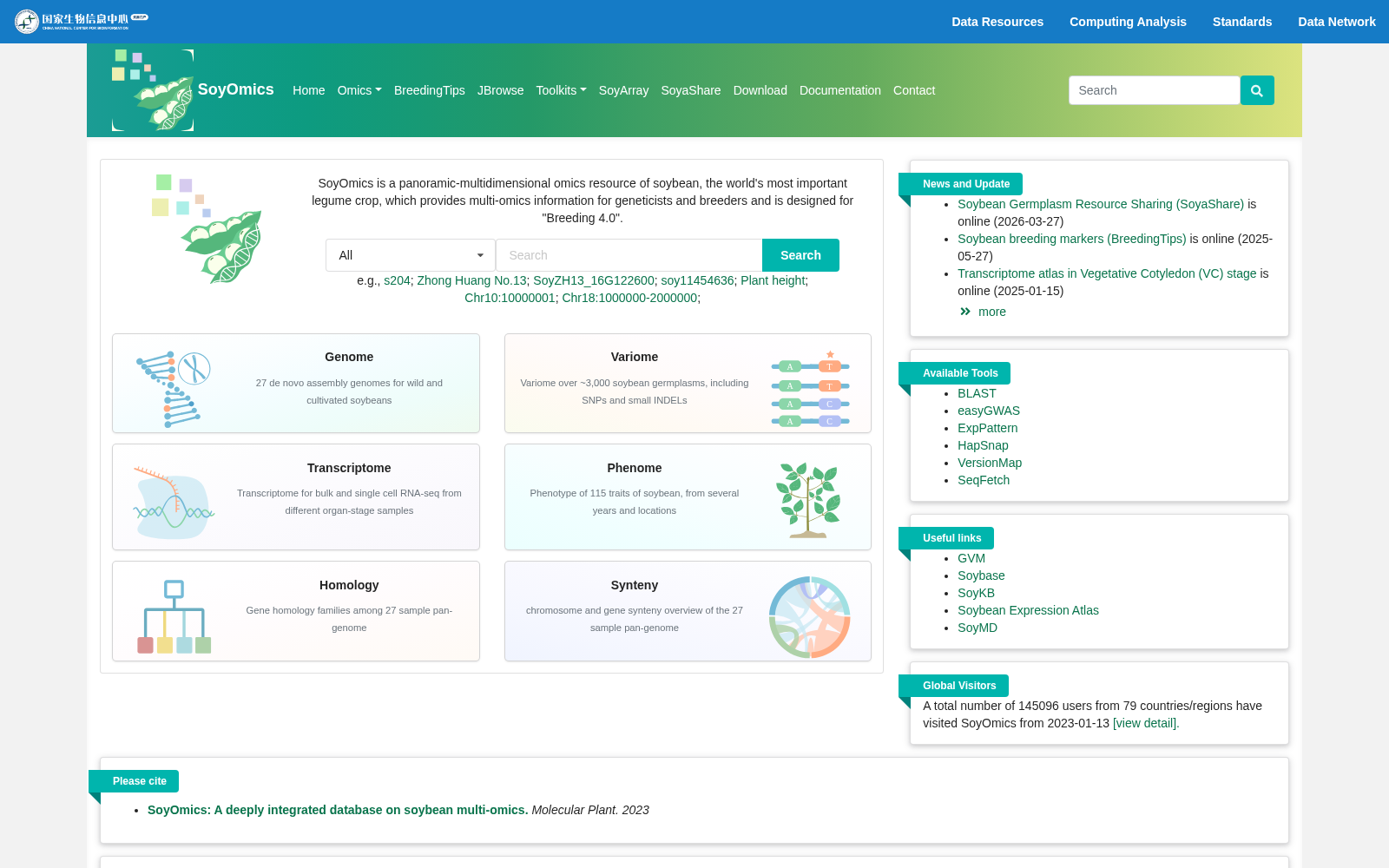The height and width of the screenshot is (868, 1389).
Task: Open the VersionMap tool
Action: (990, 463)
